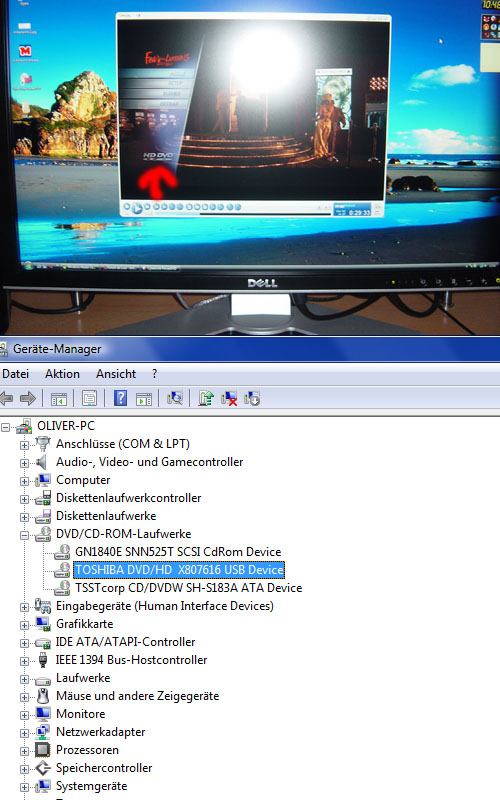Viewport: 500px width, 800px height.
Task: Expand the Netzwerkadapter node
Action: tap(24, 733)
